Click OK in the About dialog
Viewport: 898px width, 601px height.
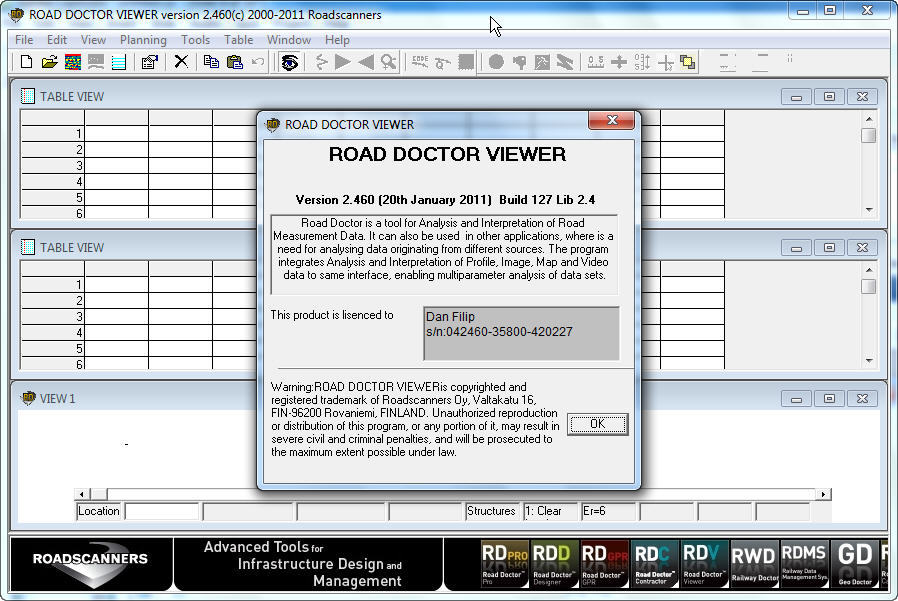[x=597, y=424]
